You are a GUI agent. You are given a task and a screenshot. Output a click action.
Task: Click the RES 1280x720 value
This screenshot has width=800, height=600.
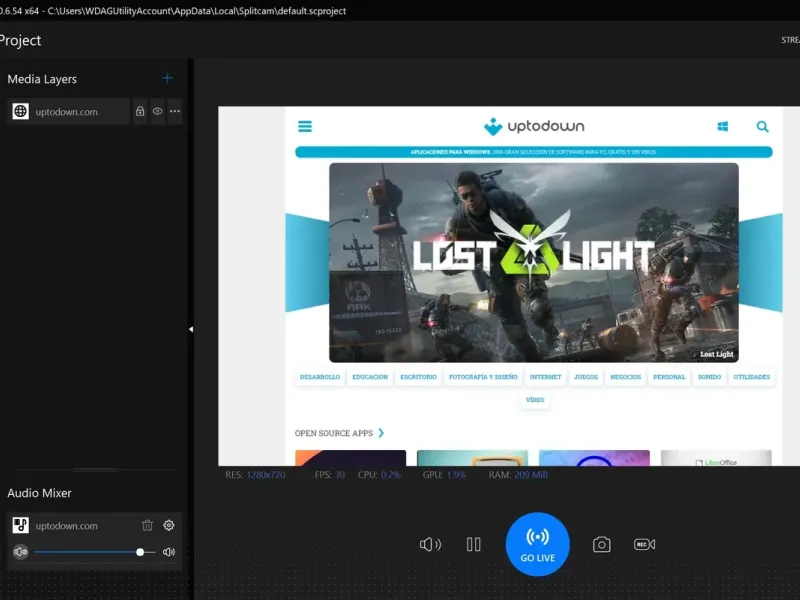pos(266,475)
